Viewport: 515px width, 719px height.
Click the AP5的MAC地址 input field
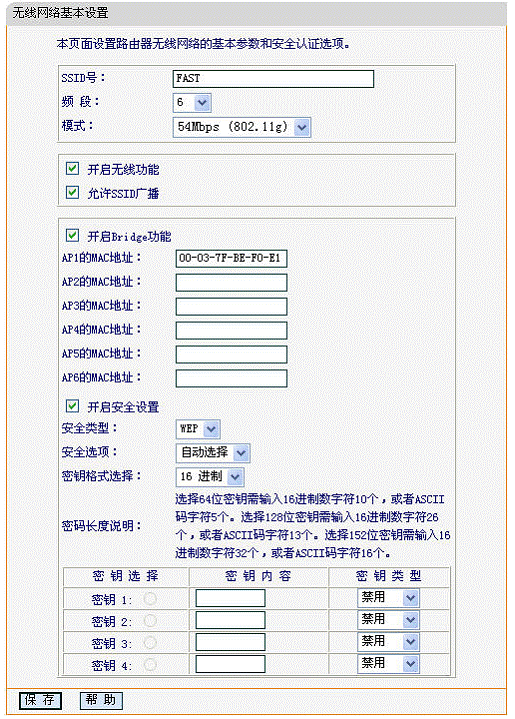click(x=232, y=354)
